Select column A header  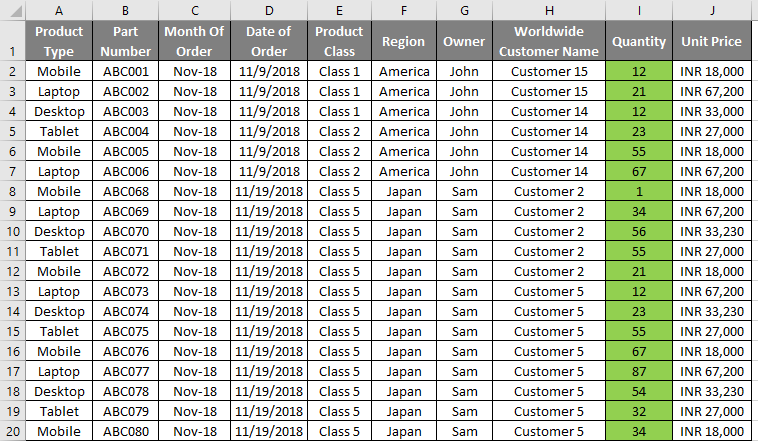pos(59,10)
